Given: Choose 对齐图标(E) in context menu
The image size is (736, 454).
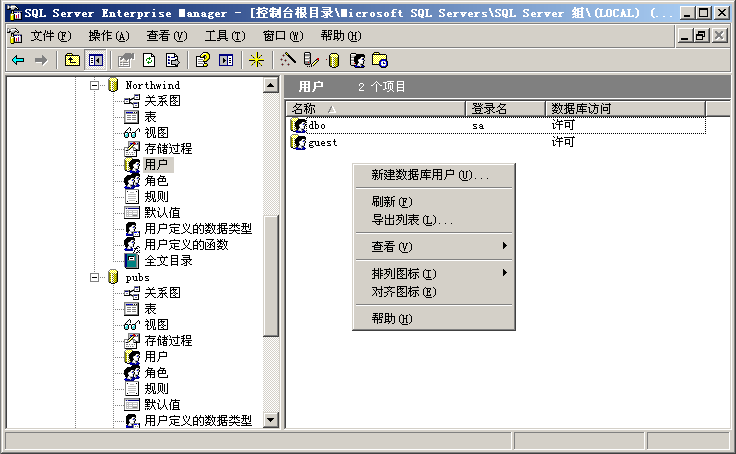Looking at the screenshot, I should tap(434, 292).
